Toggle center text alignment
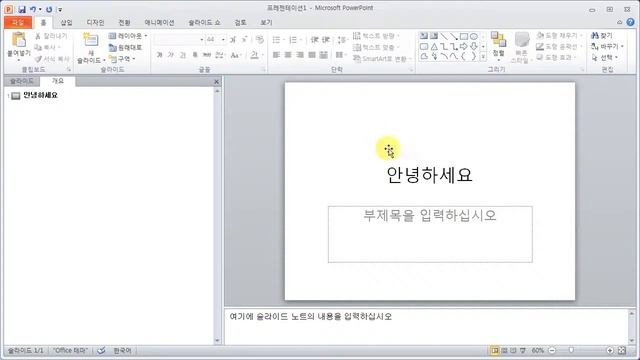 288,55
